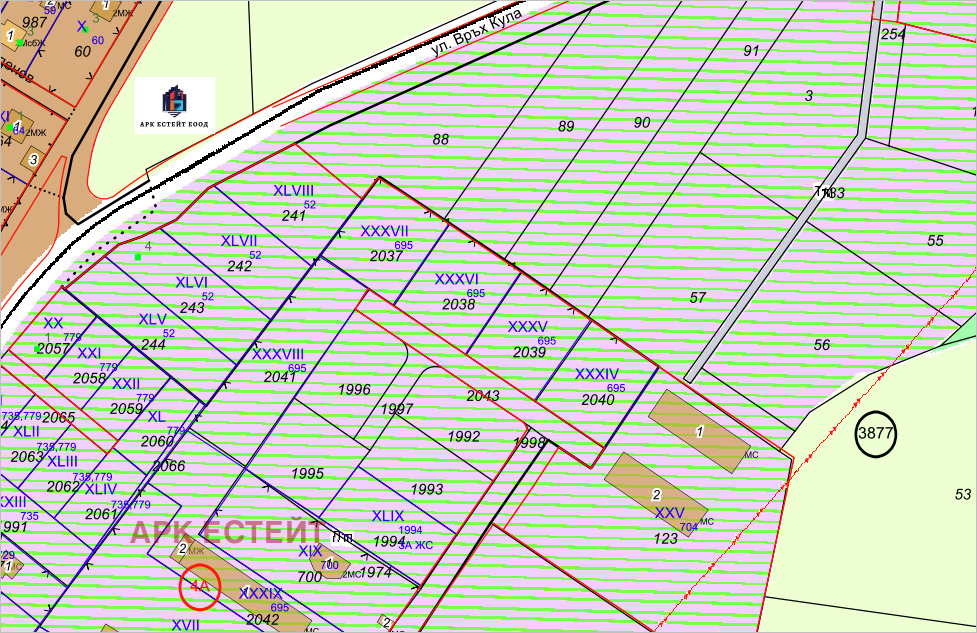The image size is (977, 633).
Task: Click the ARK Estate logo image
Action: [x=175, y=105]
